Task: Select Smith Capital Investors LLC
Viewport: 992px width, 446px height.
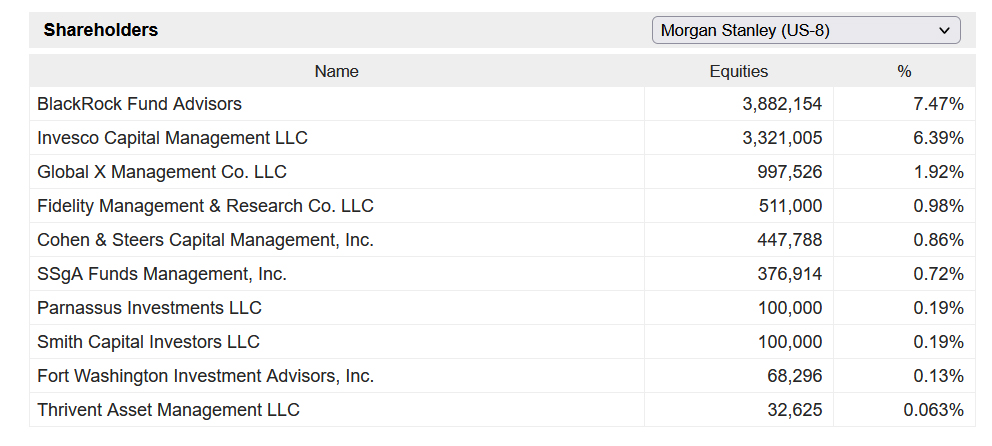Action: tap(148, 342)
